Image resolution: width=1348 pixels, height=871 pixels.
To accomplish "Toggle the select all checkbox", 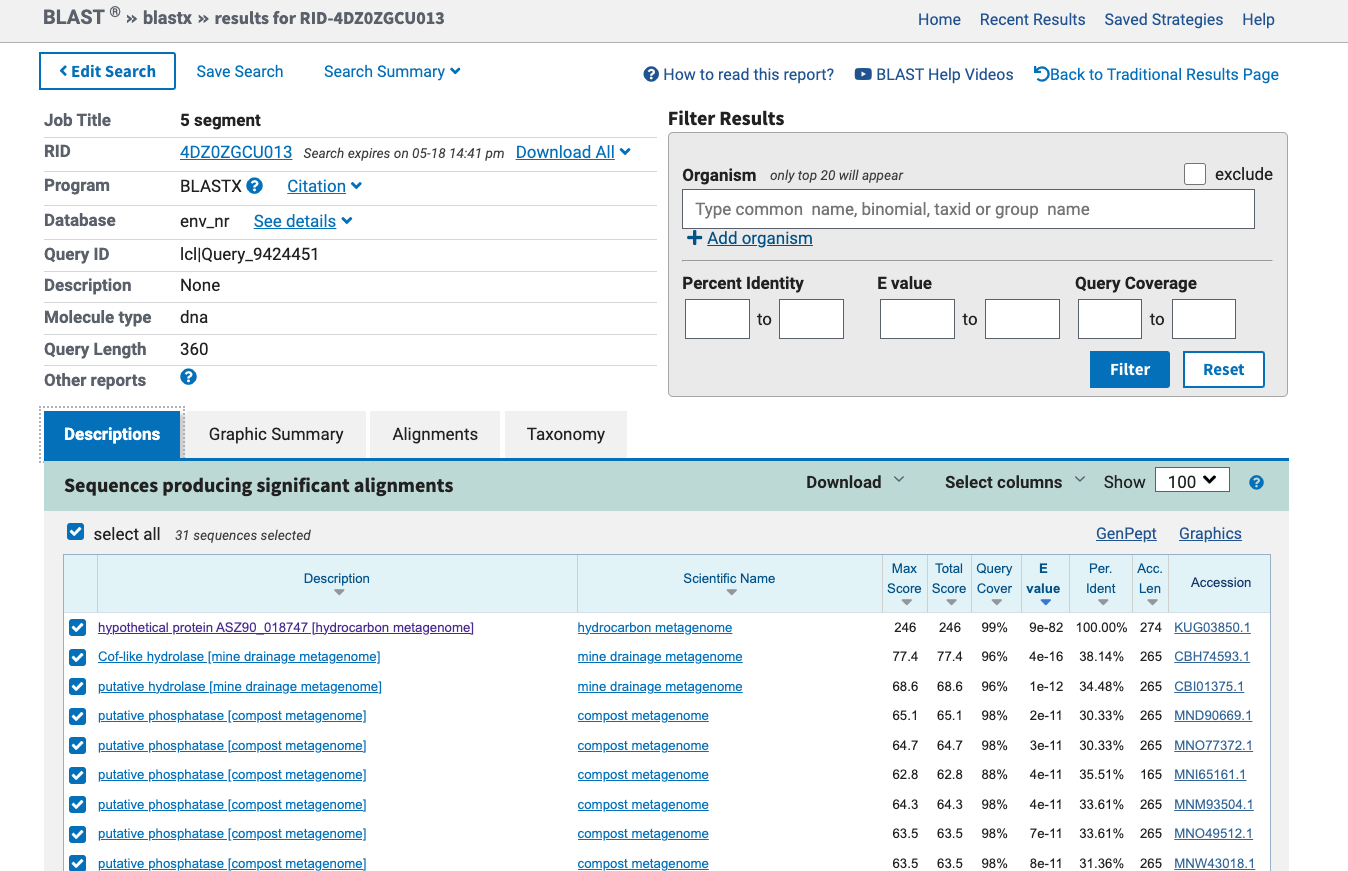I will pyautogui.click(x=75, y=532).
